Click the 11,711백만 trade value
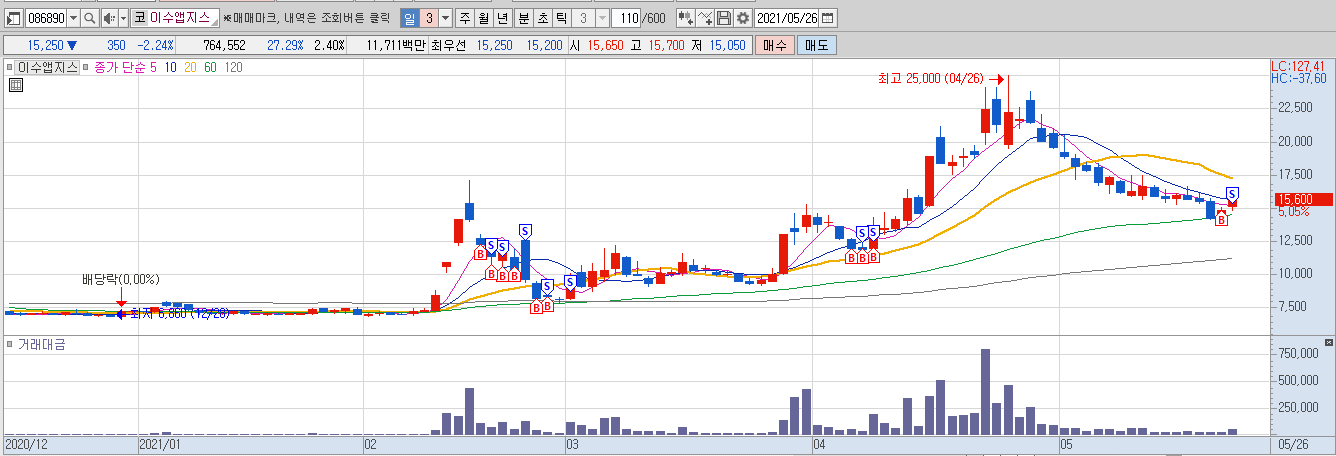The height and width of the screenshot is (456, 1336). click(397, 45)
